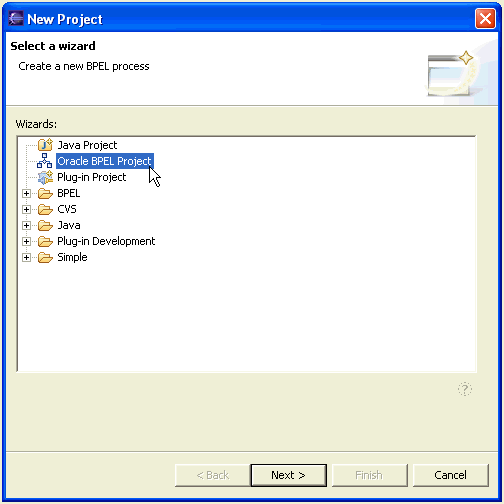Click the Plug-in Project icon
Image resolution: width=504 pixels, height=504 pixels.
click(45, 177)
